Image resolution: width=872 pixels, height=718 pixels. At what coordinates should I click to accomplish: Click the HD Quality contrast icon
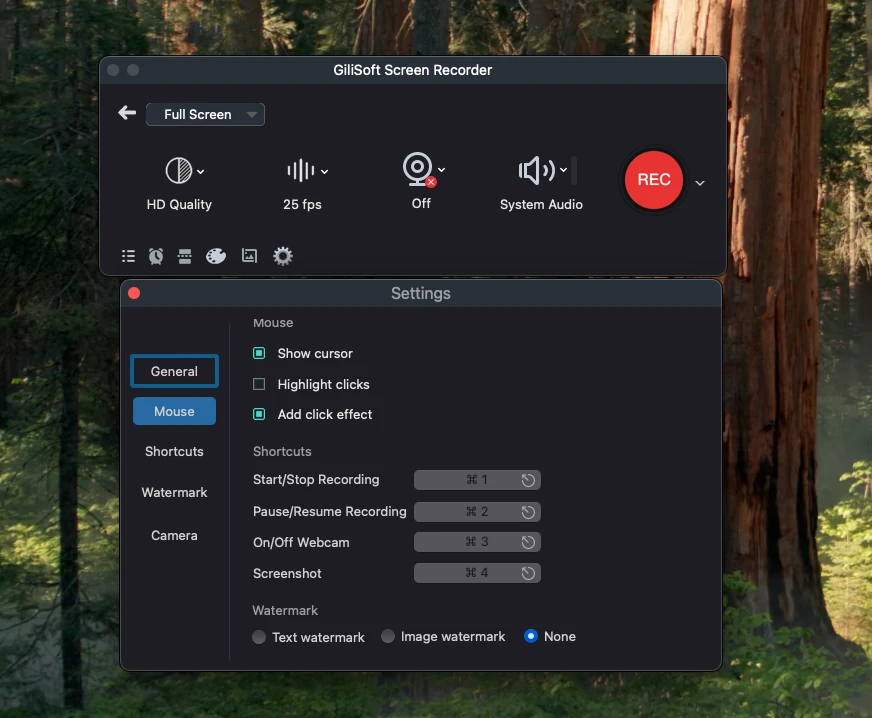(179, 170)
